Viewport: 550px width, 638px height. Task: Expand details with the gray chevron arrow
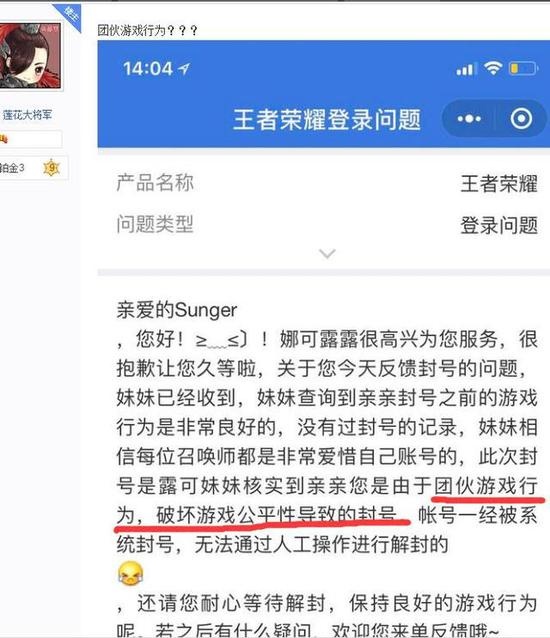327,253
